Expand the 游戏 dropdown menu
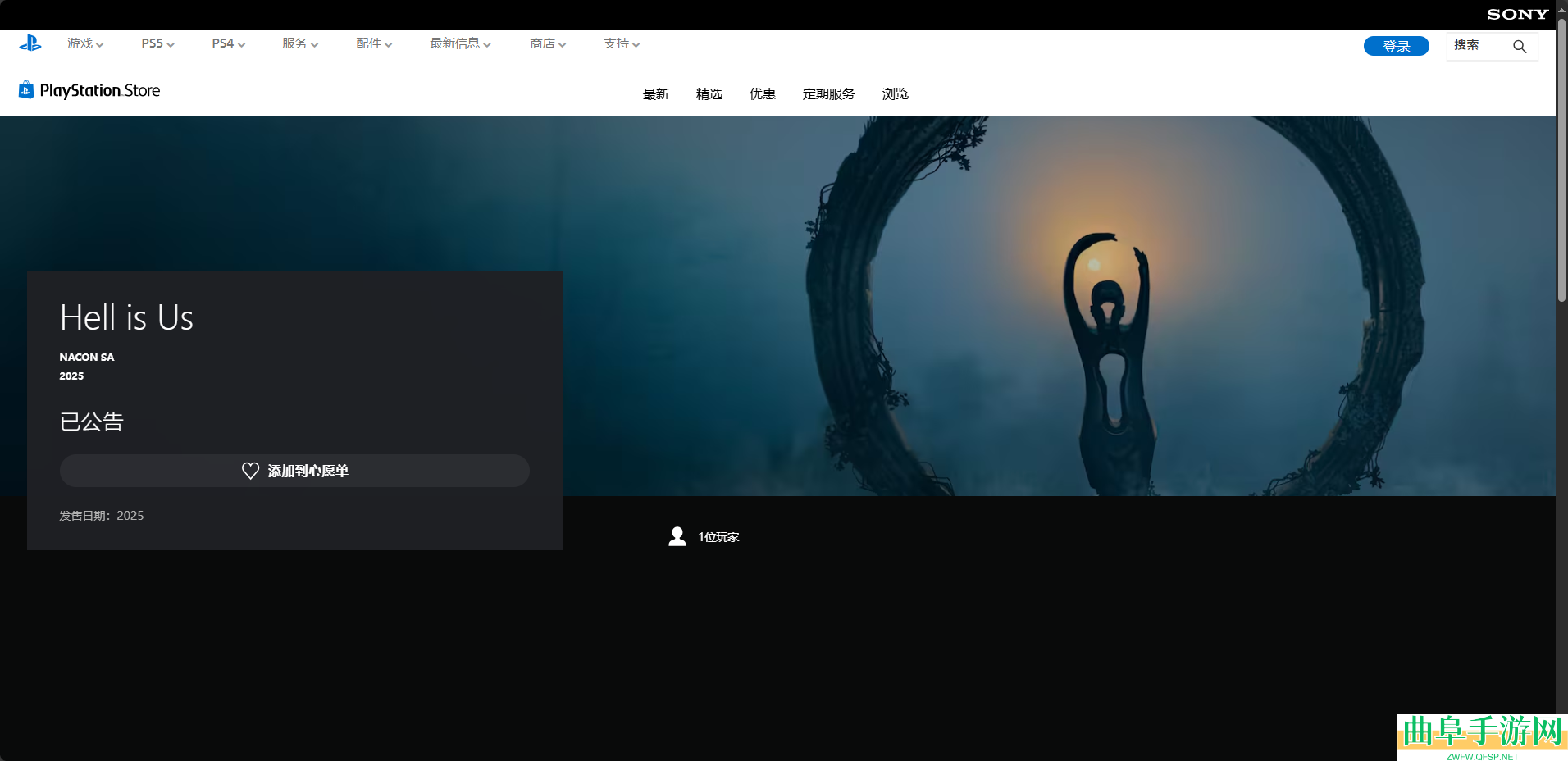1568x761 pixels. tap(85, 43)
